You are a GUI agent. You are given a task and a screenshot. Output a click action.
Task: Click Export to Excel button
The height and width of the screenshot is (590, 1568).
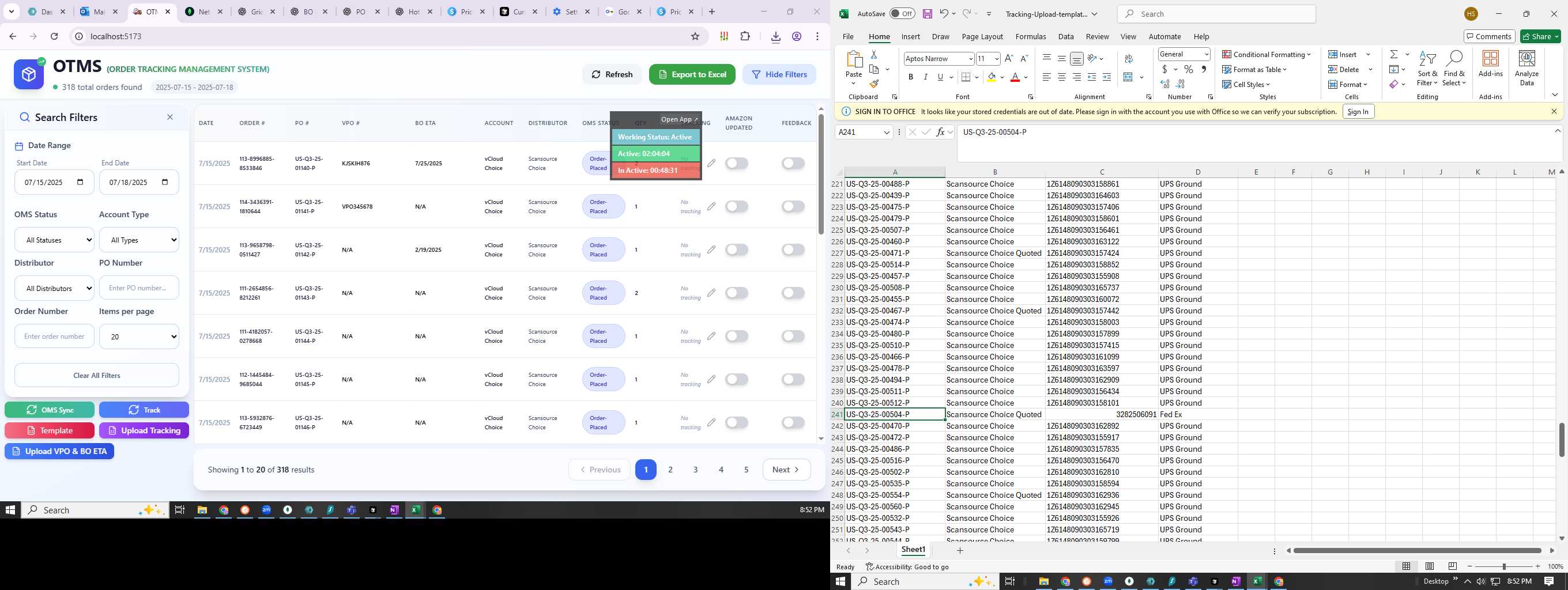click(x=692, y=74)
